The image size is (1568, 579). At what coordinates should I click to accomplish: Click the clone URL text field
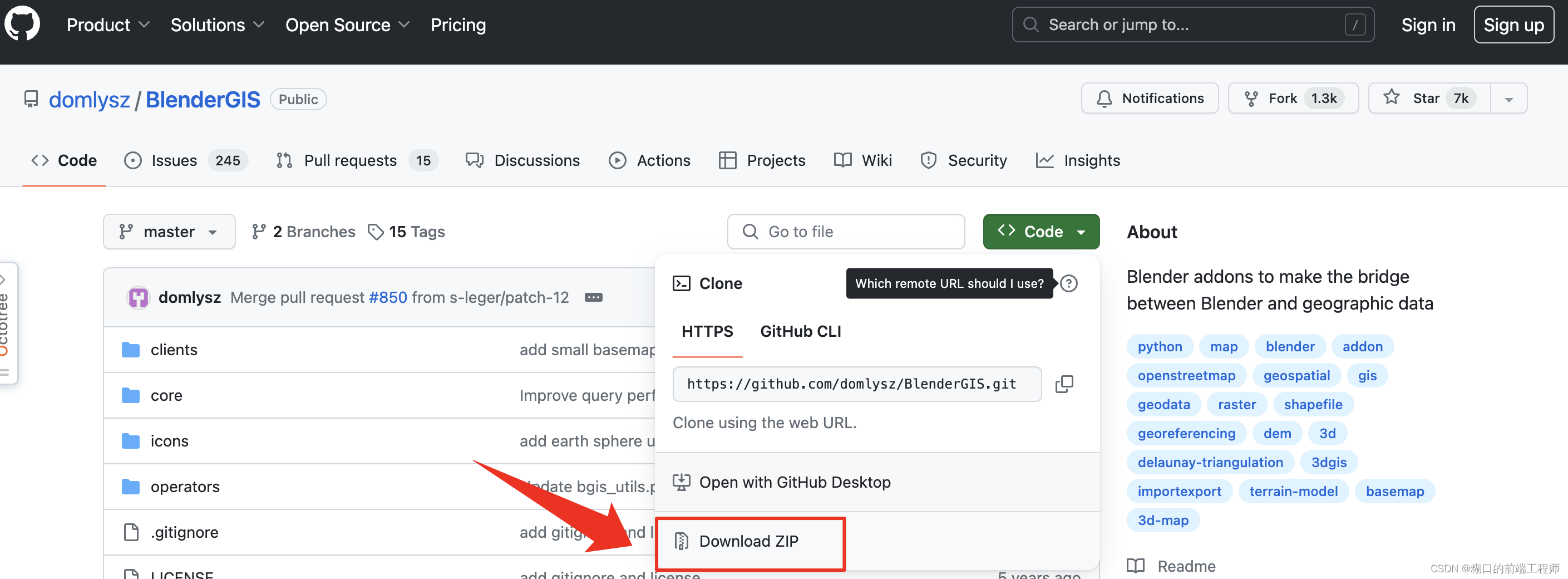pos(856,384)
